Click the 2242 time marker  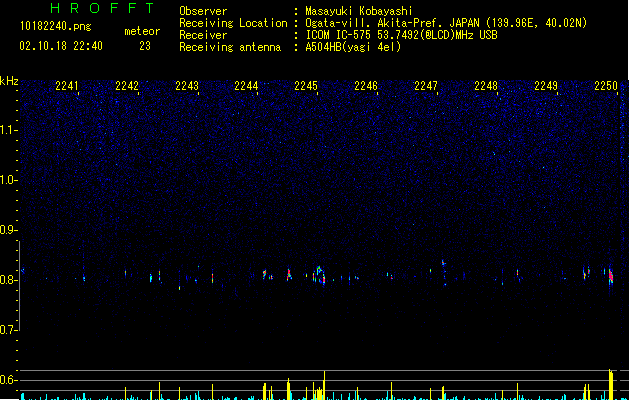click(127, 86)
